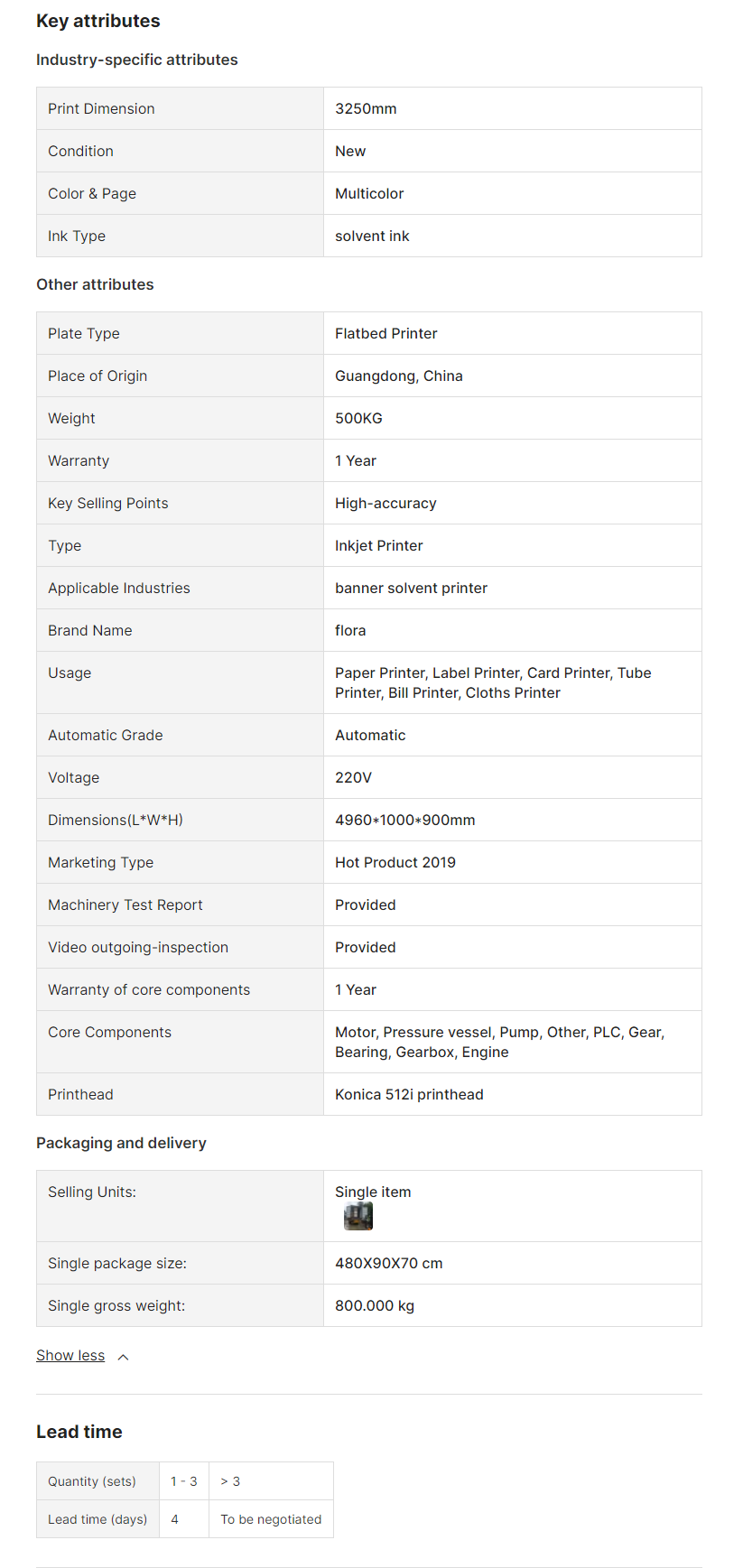Screen dimensions: 743x1568
Task: Click the "flora" Brand Name value
Action: coord(350,630)
